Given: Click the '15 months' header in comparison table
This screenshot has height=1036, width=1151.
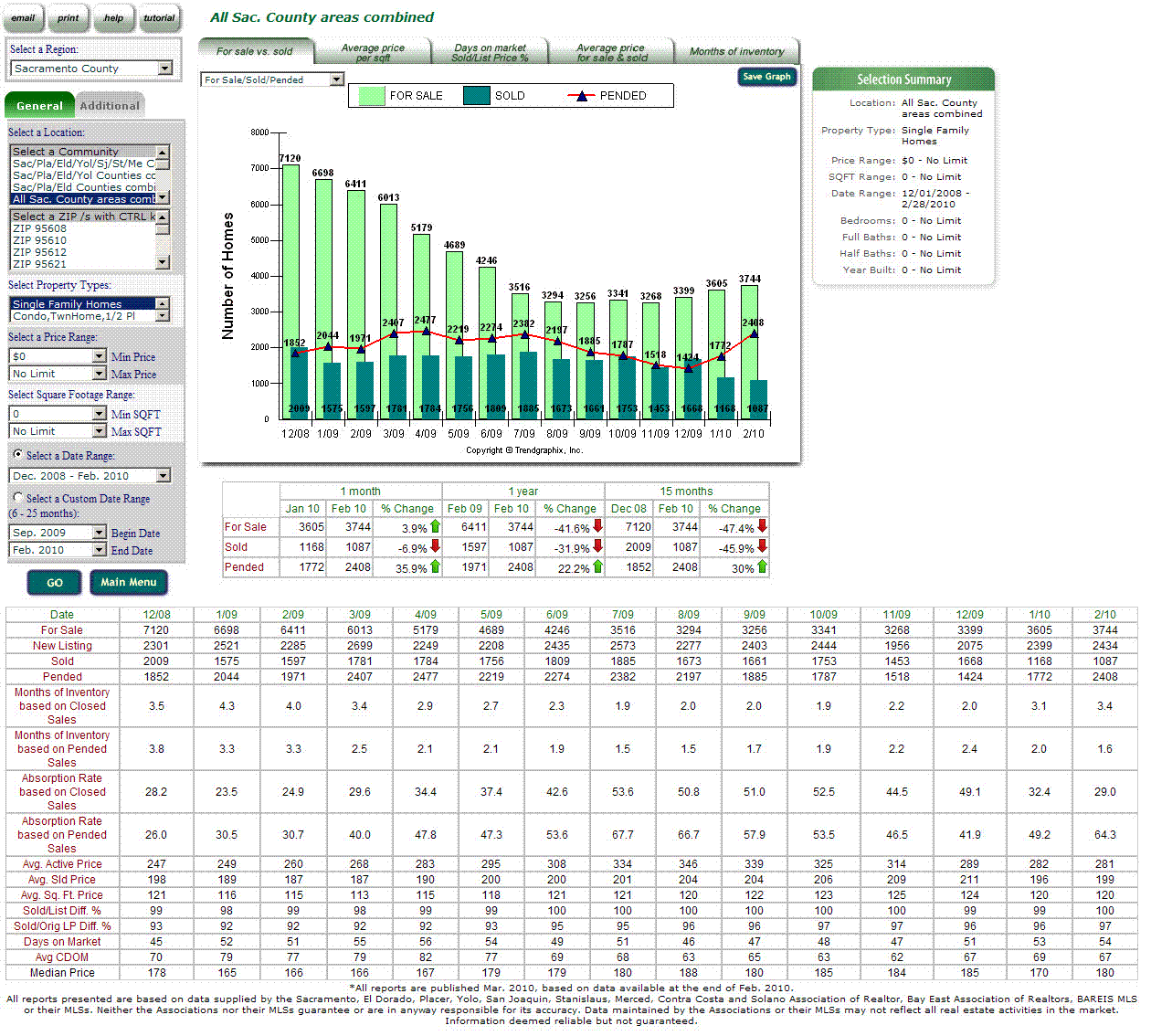Looking at the screenshot, I should point(687,492).
